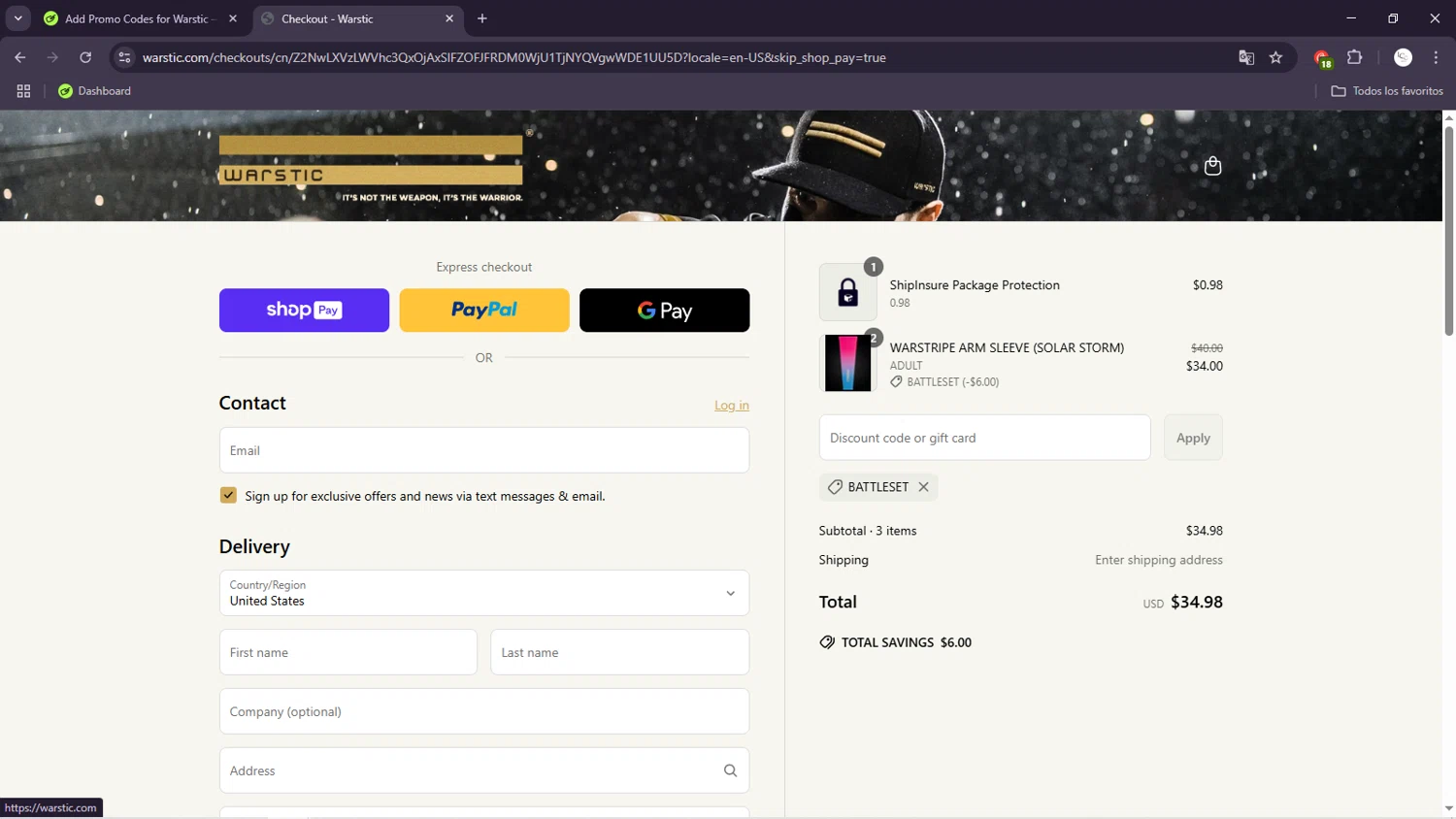Bookmark this page with the star icon
Image resolution: width=1456 pixels, height=819 pixels.
pyautogui.click(x=1275, y=57)
